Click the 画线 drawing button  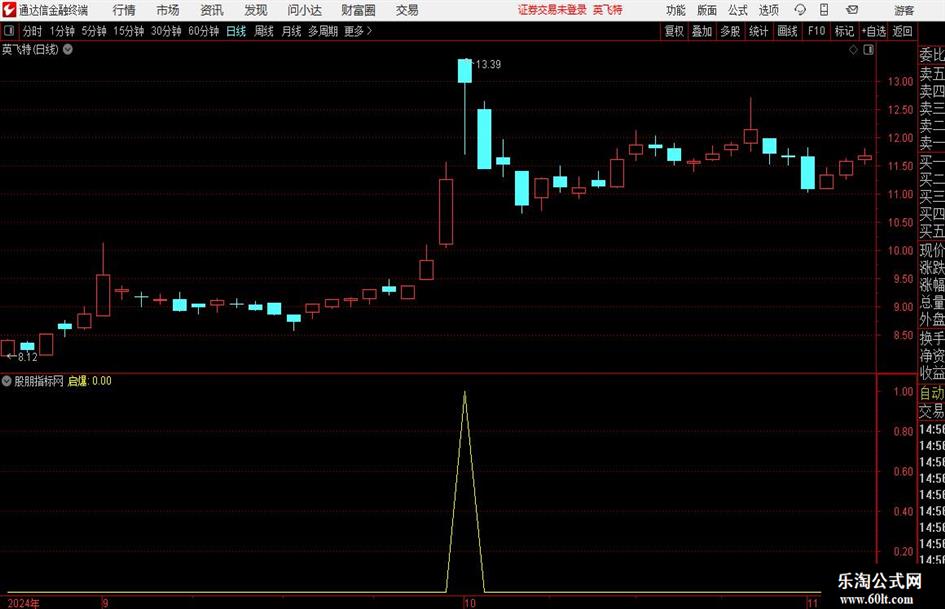coord(787,31)
